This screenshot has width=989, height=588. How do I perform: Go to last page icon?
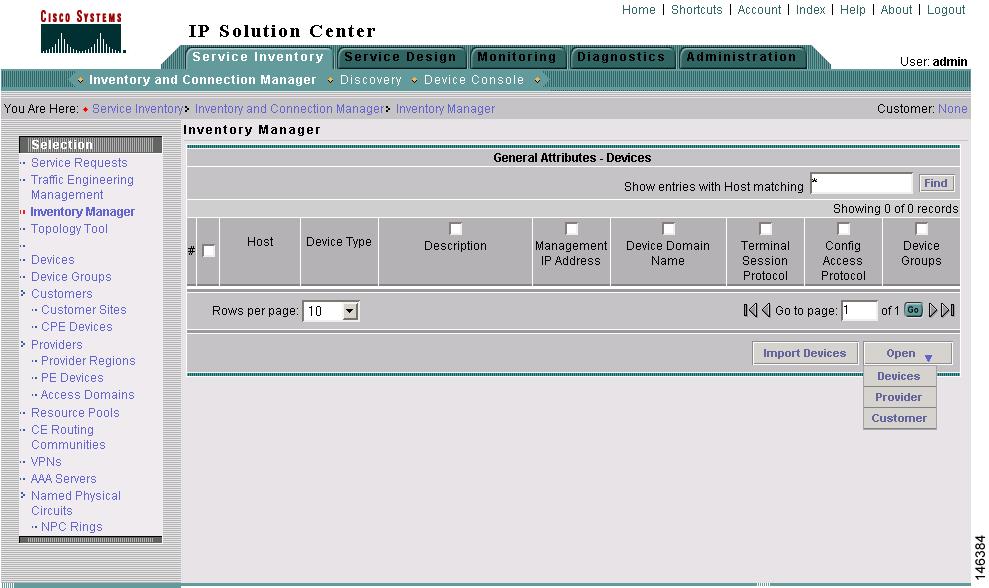948,310
